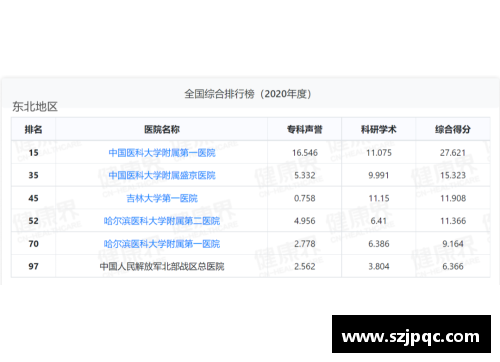Select 科研学术 value 6.386
This screenshot has width=500, height=362.
point(379,244)
